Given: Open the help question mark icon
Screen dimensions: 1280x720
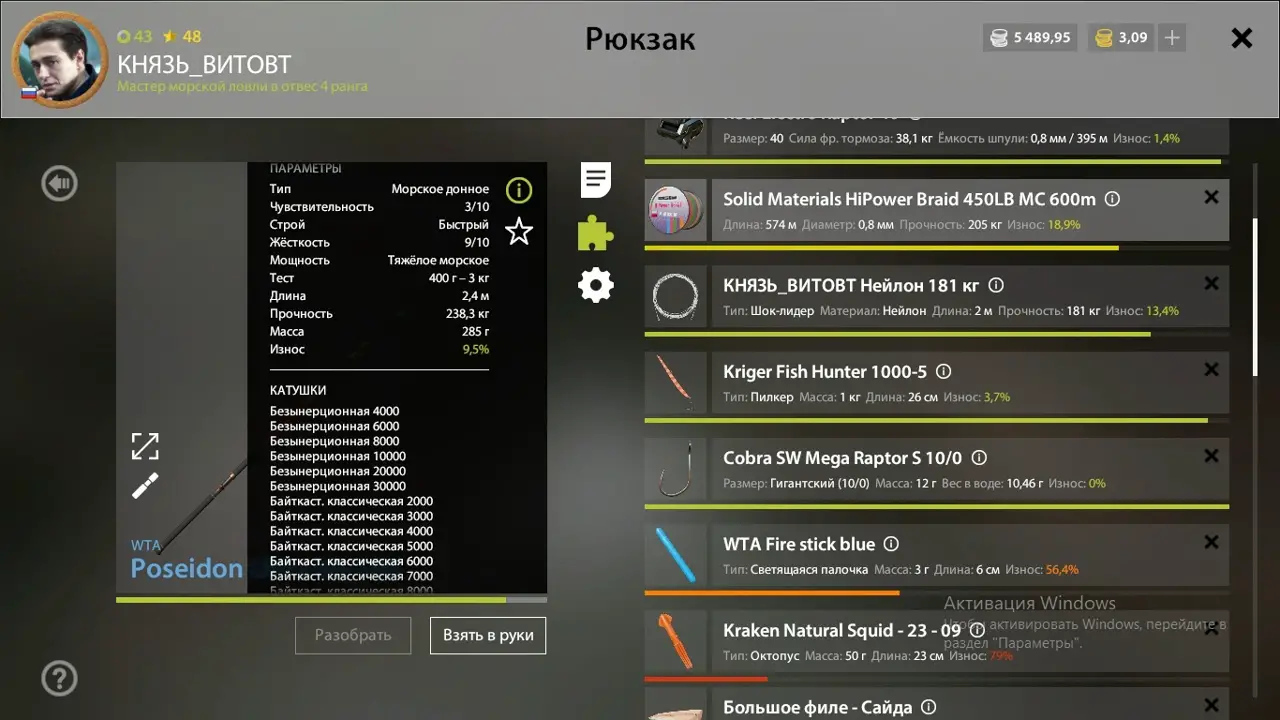Looking at the screenshot, I should (59, 678).
